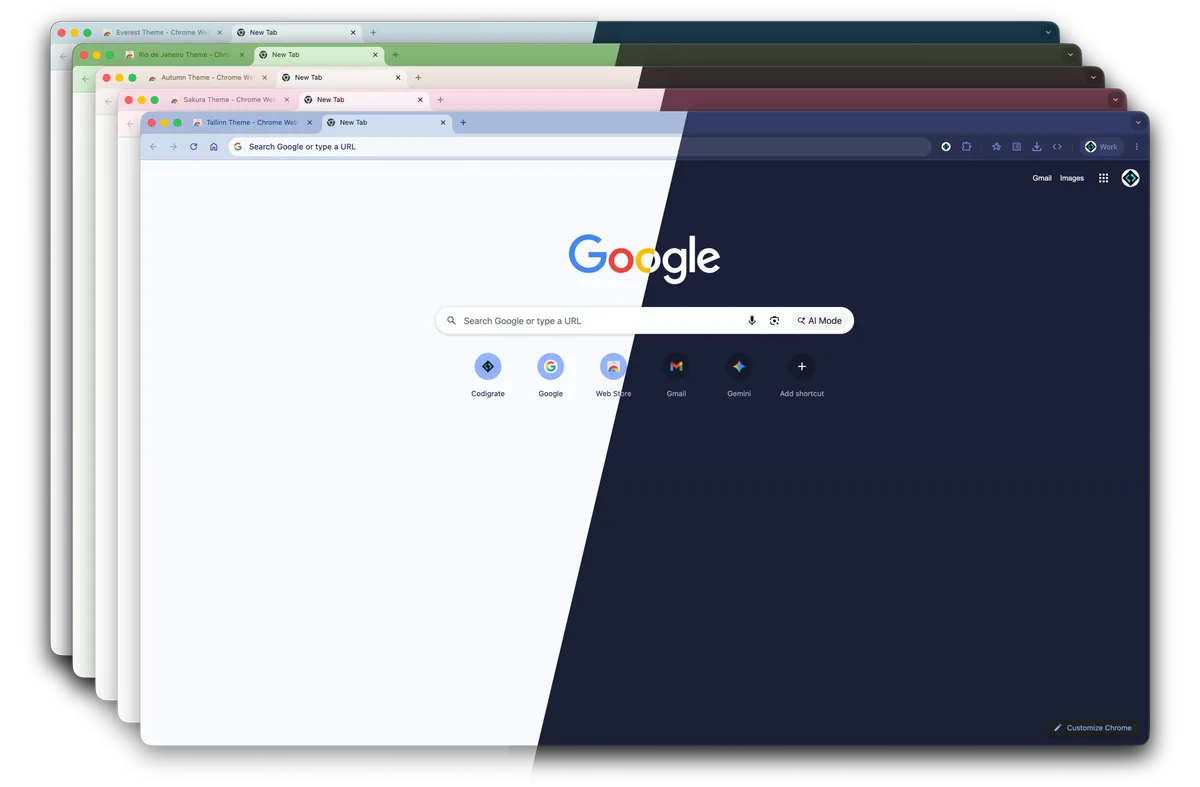Screen dimensions: 1200x787
Task: Open the Google shortcut tile
Action: tap(550, 367)
